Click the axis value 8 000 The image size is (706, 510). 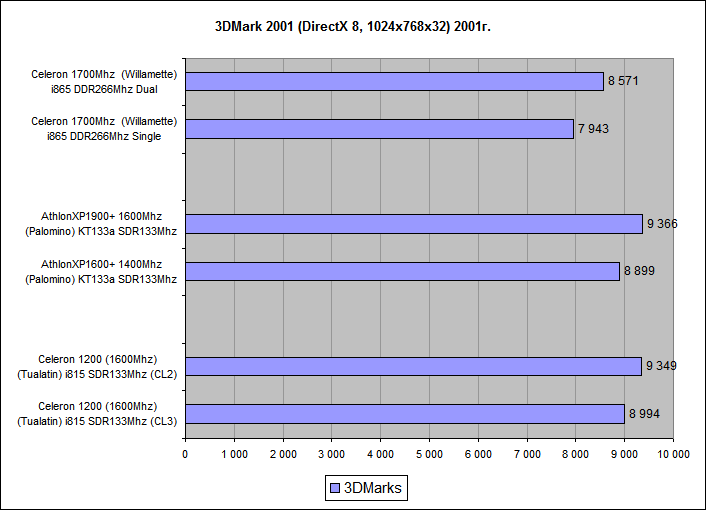pyautogui.click(x=575, y=454)
